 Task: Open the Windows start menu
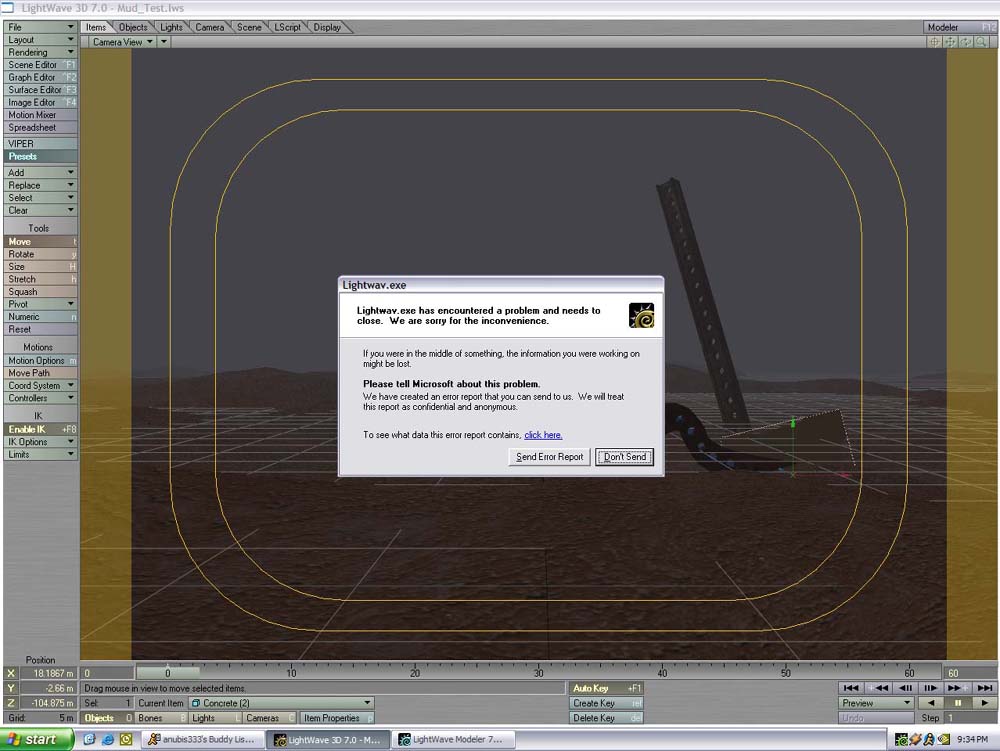36,740
